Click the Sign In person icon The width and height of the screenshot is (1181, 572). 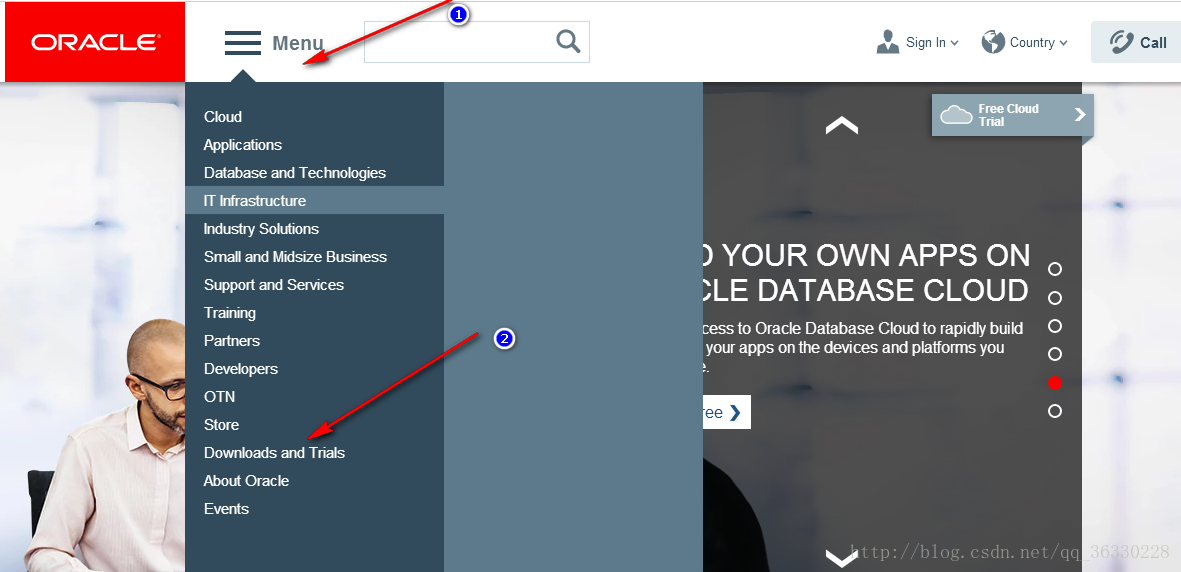pos(888,42)
